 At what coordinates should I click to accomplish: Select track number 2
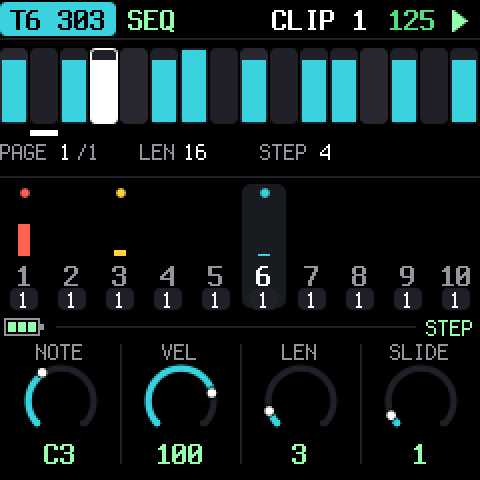[71, 276]
